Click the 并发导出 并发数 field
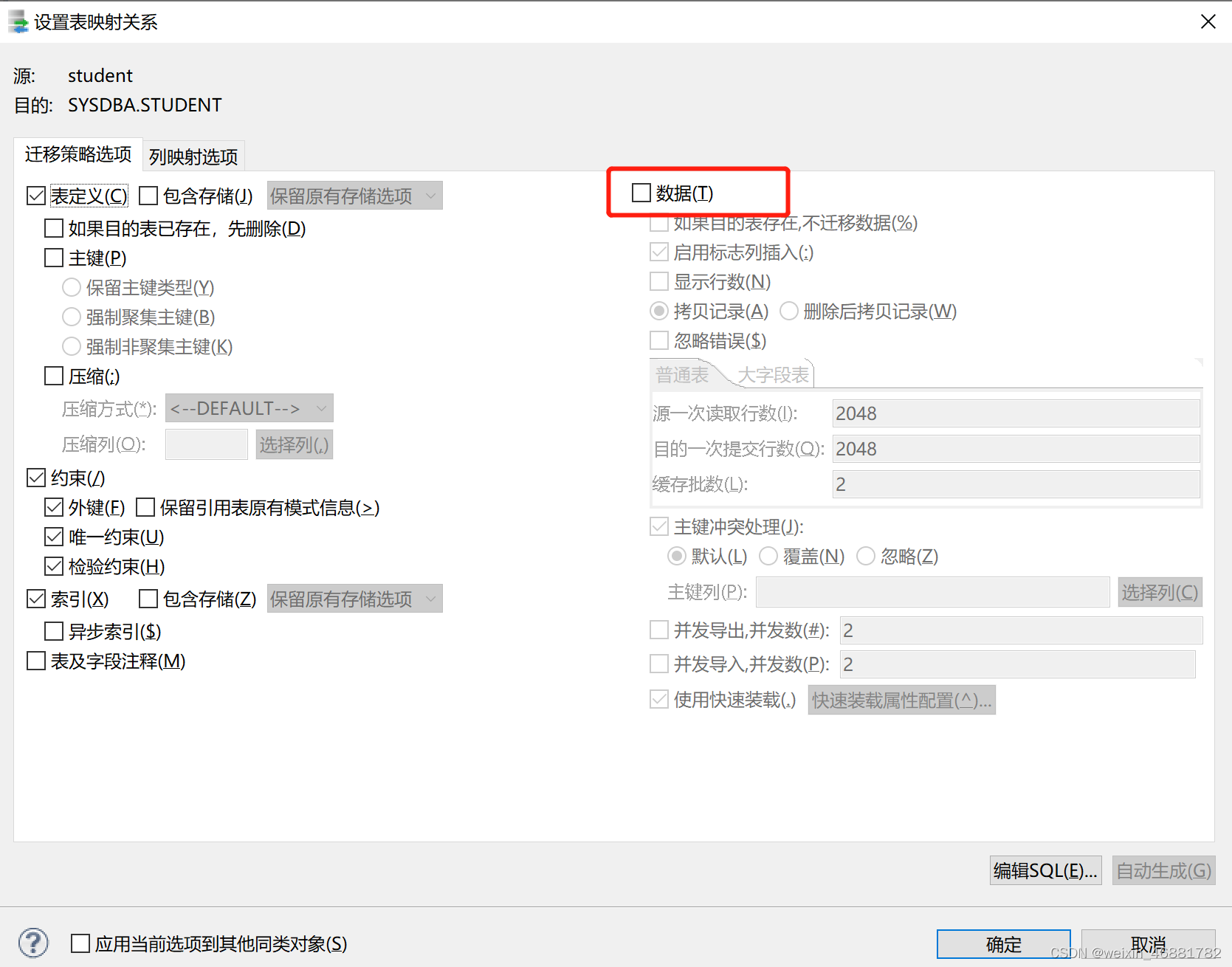This screenshot has width=1232, height=967. [1022, 630]
